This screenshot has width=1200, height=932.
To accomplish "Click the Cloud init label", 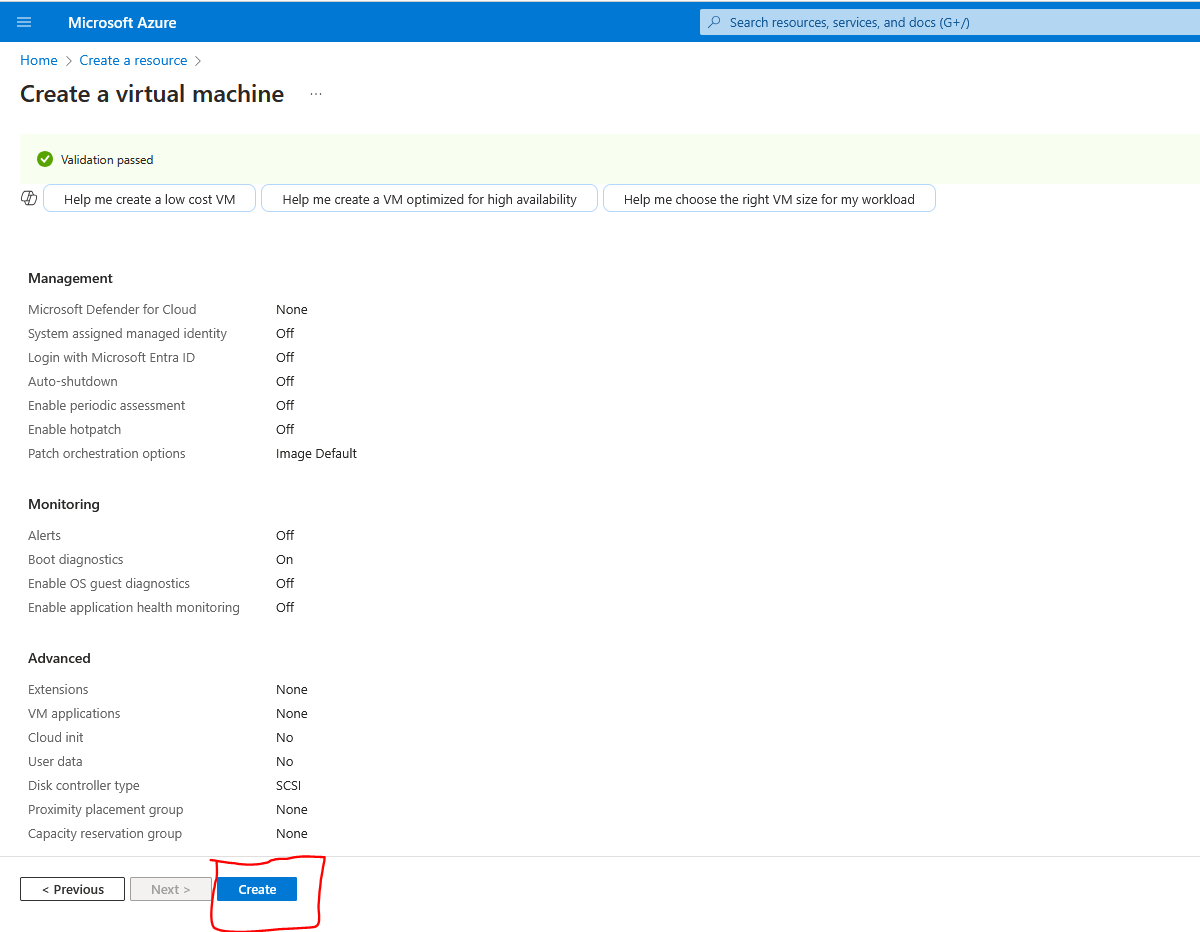I will point(56,737).
